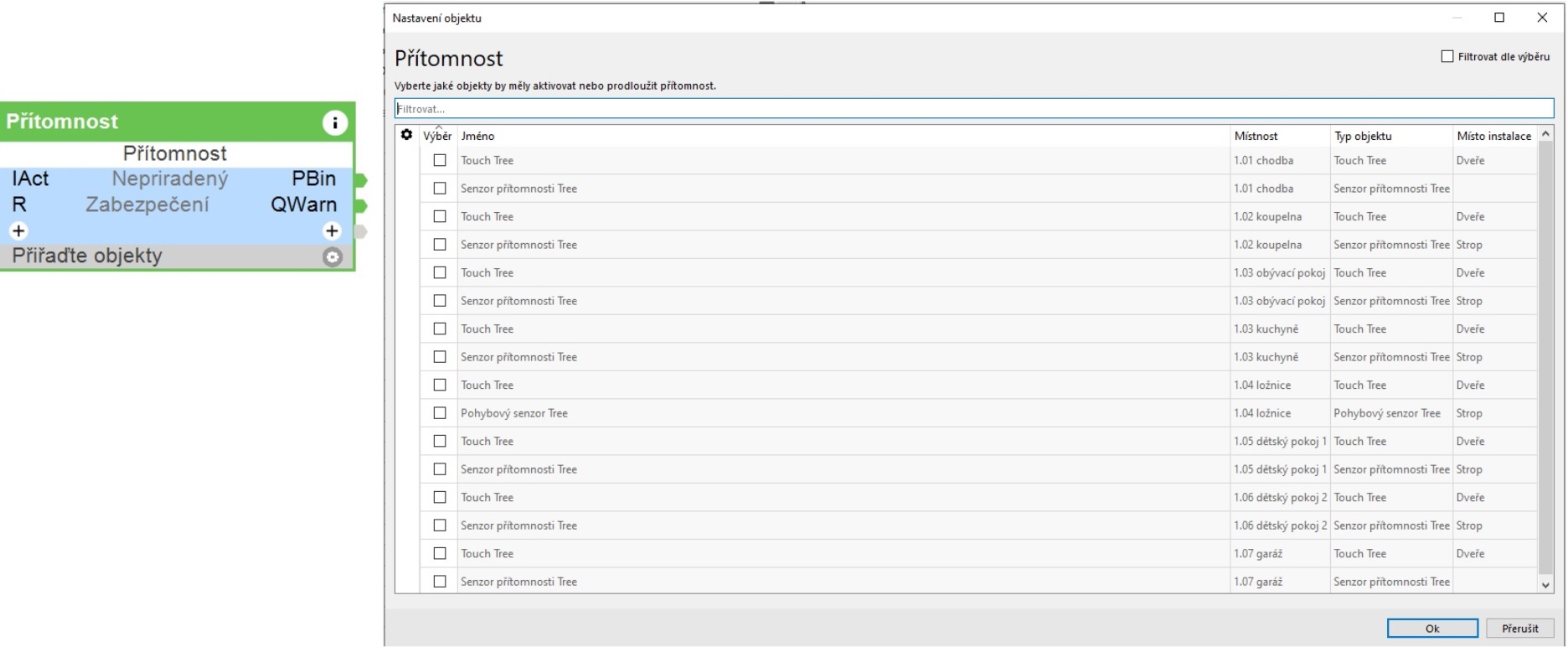This screenshot has height=647, width=1568.
Task: Tick Senzor přítomnosti Tree for 1.02 koupelna
Action: click(440, 245)
